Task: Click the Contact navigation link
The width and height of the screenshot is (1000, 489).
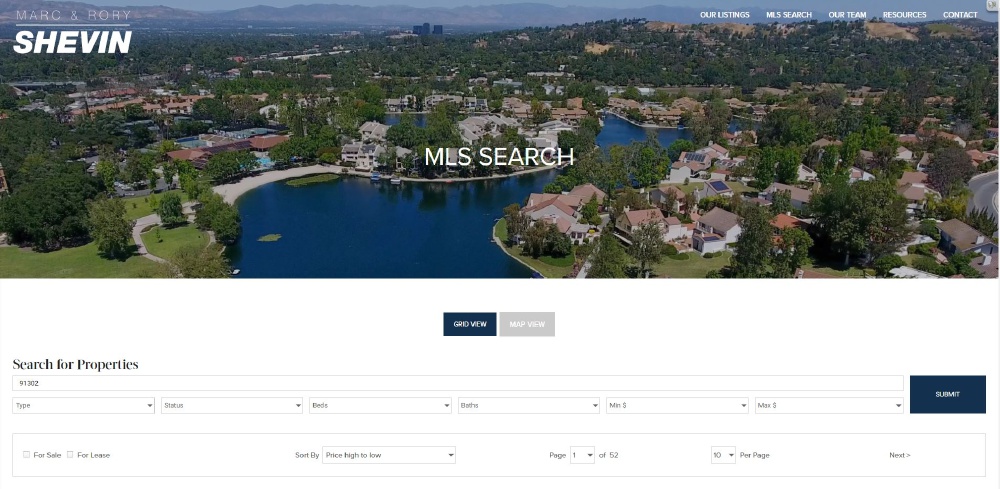Action: point(960,15)
